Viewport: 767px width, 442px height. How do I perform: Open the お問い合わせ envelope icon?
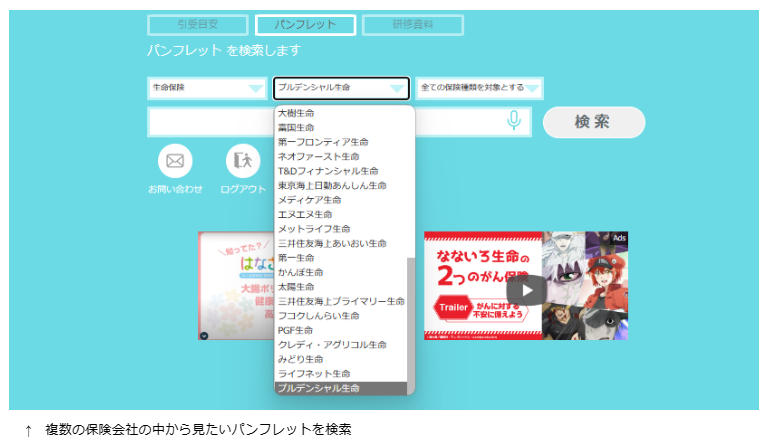(175, 161)
